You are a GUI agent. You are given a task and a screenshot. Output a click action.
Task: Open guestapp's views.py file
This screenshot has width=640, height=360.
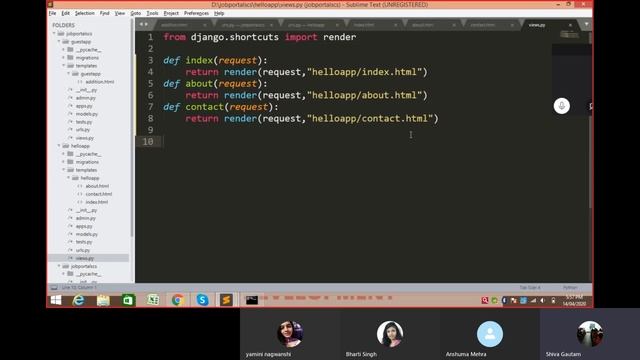coord(84,138)
